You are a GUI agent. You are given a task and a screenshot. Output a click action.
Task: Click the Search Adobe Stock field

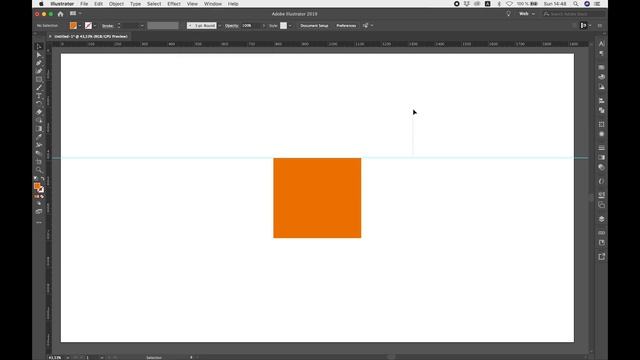[573, 14]
